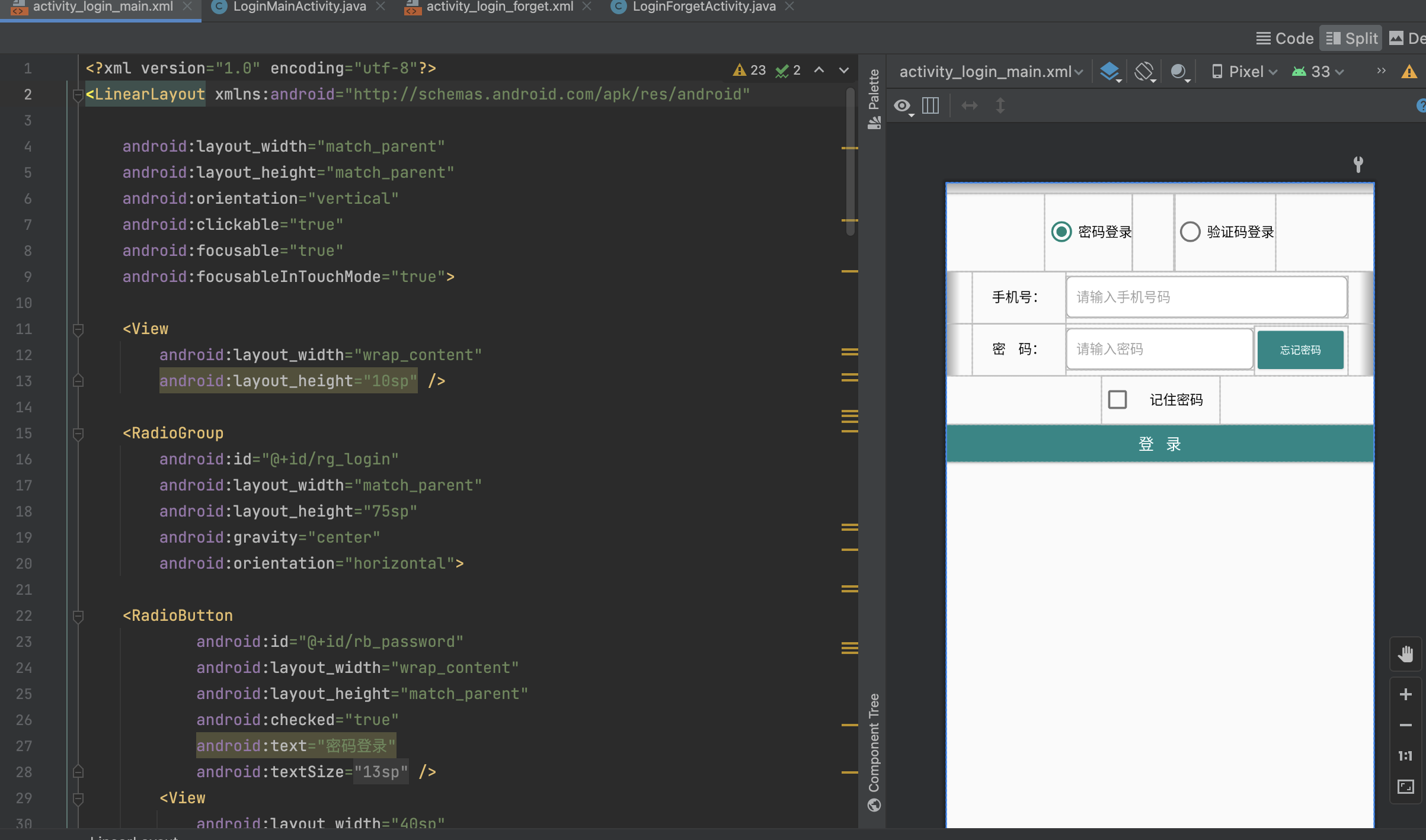Switch to the LoginMainActivity.java tab
Screen dimensions: 1426x840
click(x=299, y=7)
